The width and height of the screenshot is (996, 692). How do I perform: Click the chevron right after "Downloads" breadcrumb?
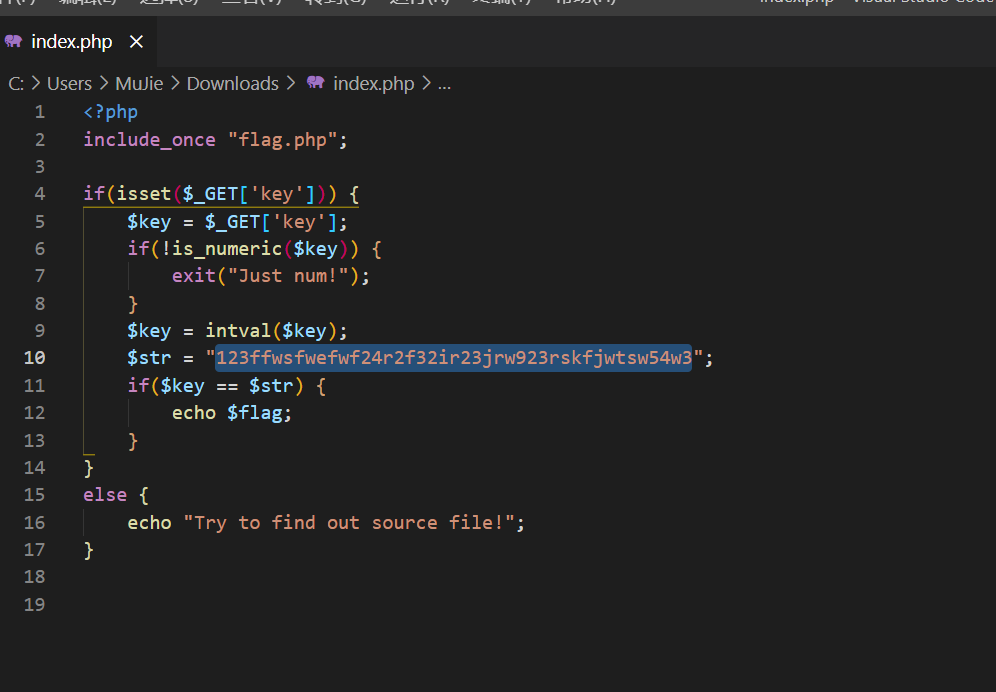click(x=292, y=84)
